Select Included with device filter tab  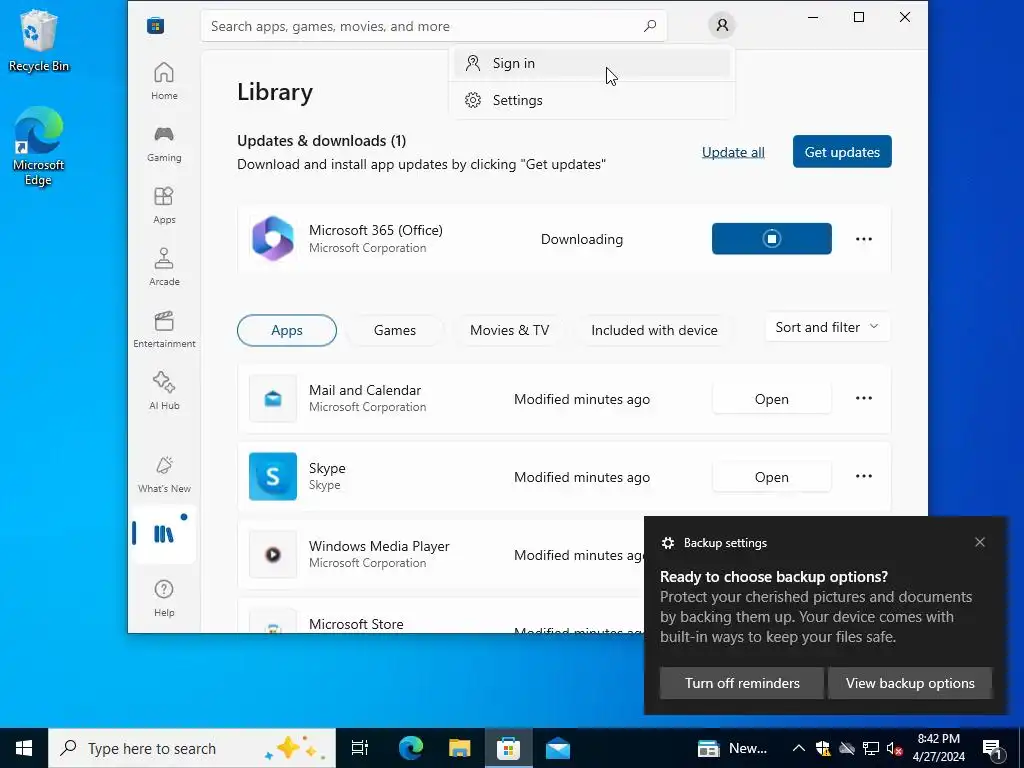[x=654, y=330]
